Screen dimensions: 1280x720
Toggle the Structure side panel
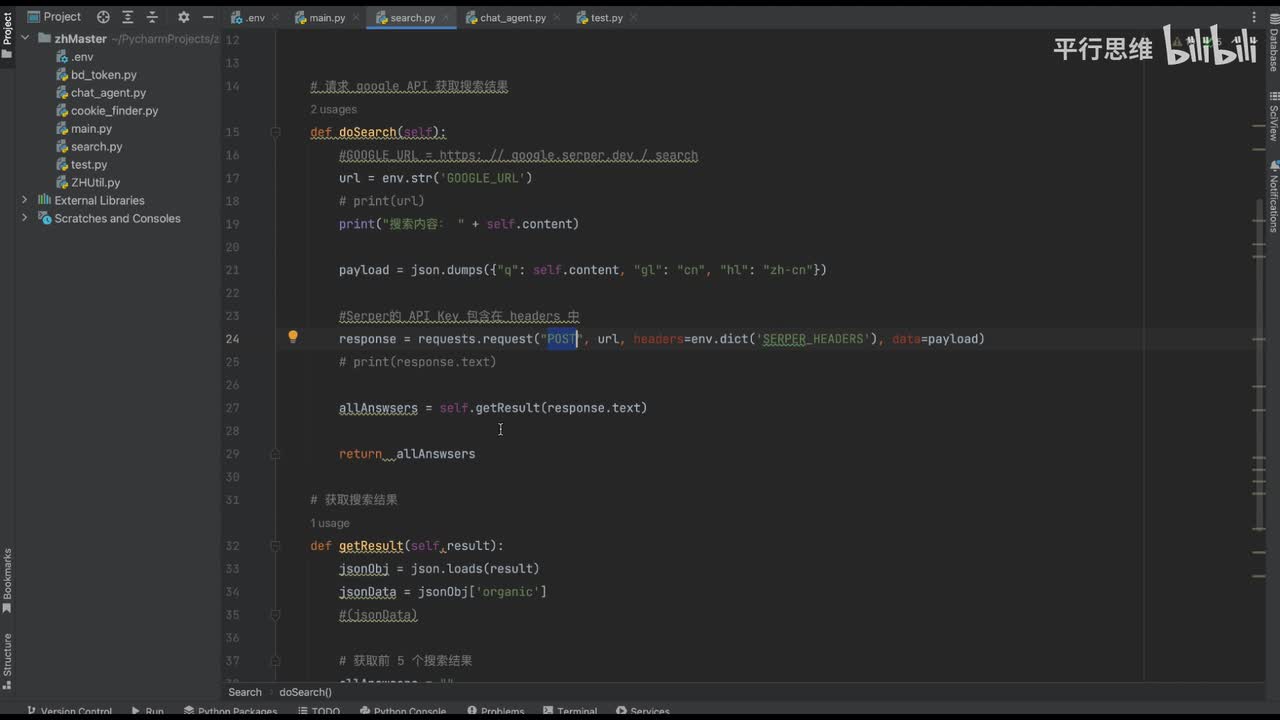[x=7, y=657]
